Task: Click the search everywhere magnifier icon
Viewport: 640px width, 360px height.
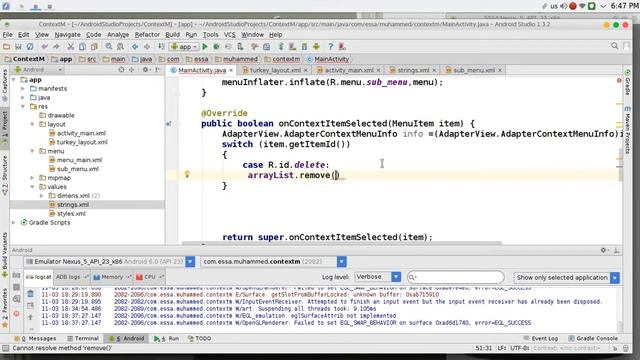Action: tap(615, 46)
